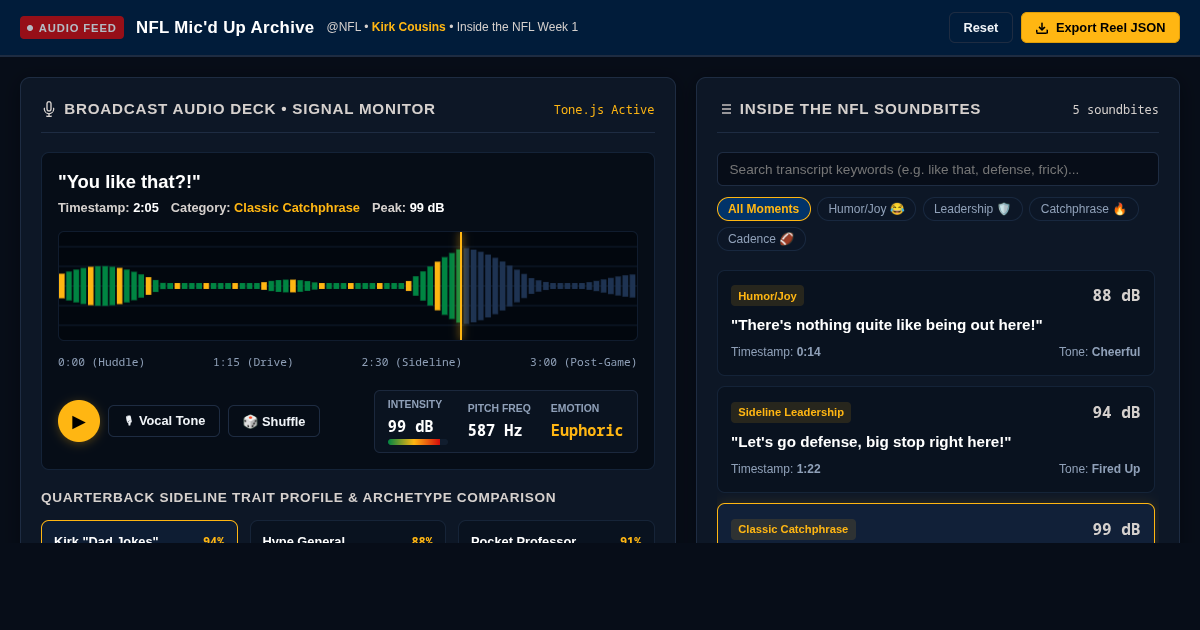1200x630 pixels.
Task: Click the 5 soundbites count label
Action: pos(1116,110)
